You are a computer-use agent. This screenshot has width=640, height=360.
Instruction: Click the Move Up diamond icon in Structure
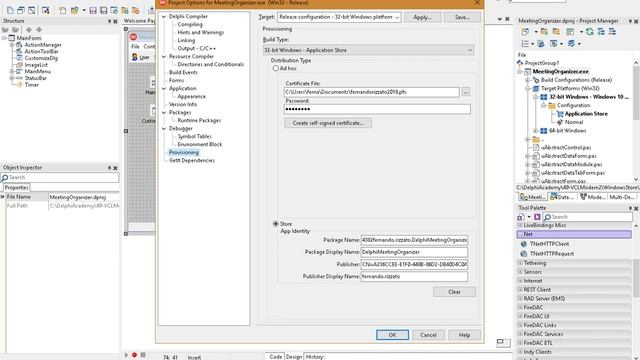29,30
